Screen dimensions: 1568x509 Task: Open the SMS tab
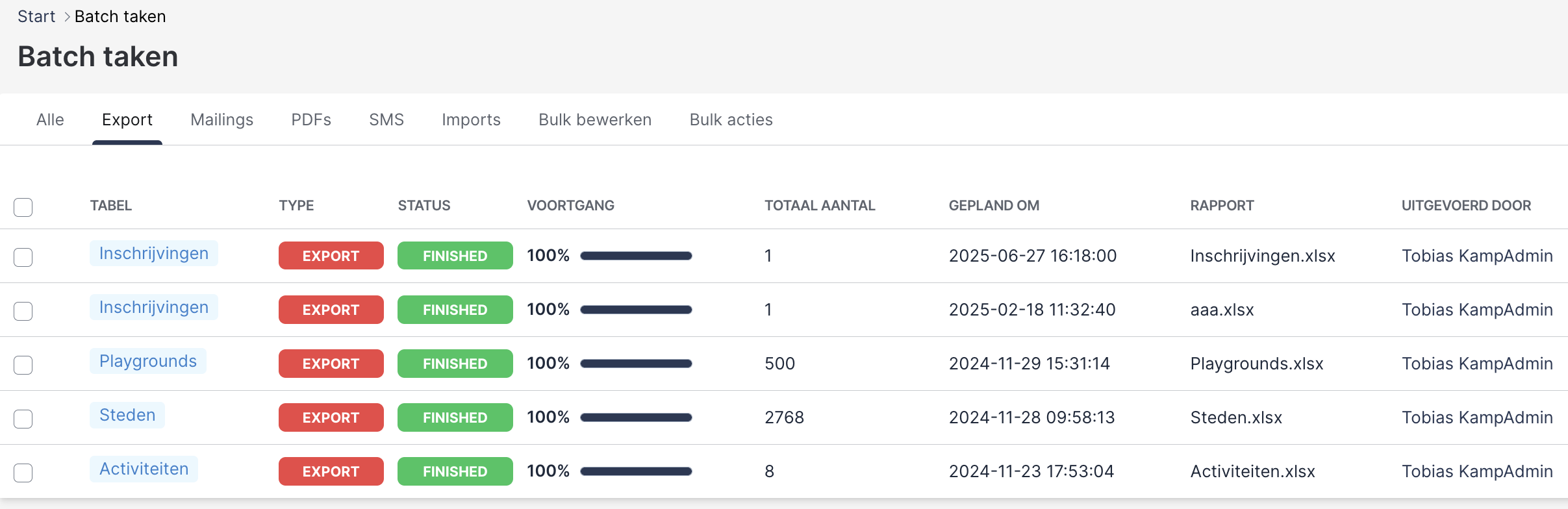tap(386, 120)
